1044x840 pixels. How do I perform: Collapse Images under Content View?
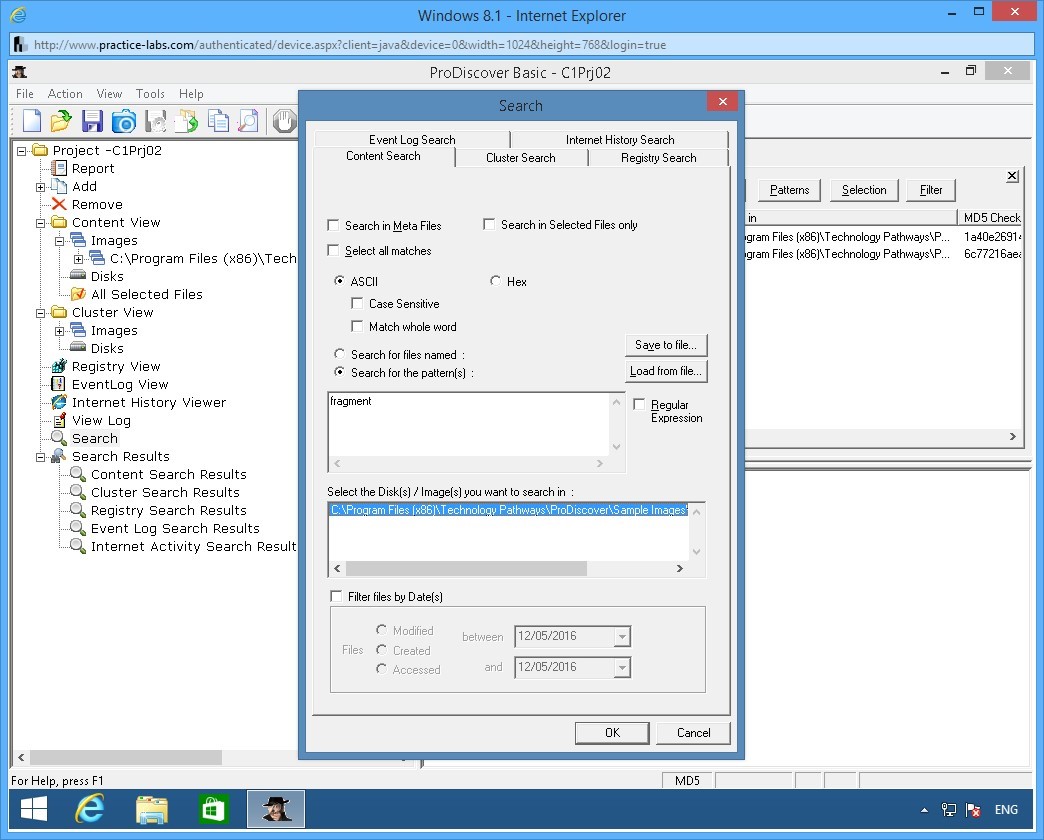[x=59, y=241]
